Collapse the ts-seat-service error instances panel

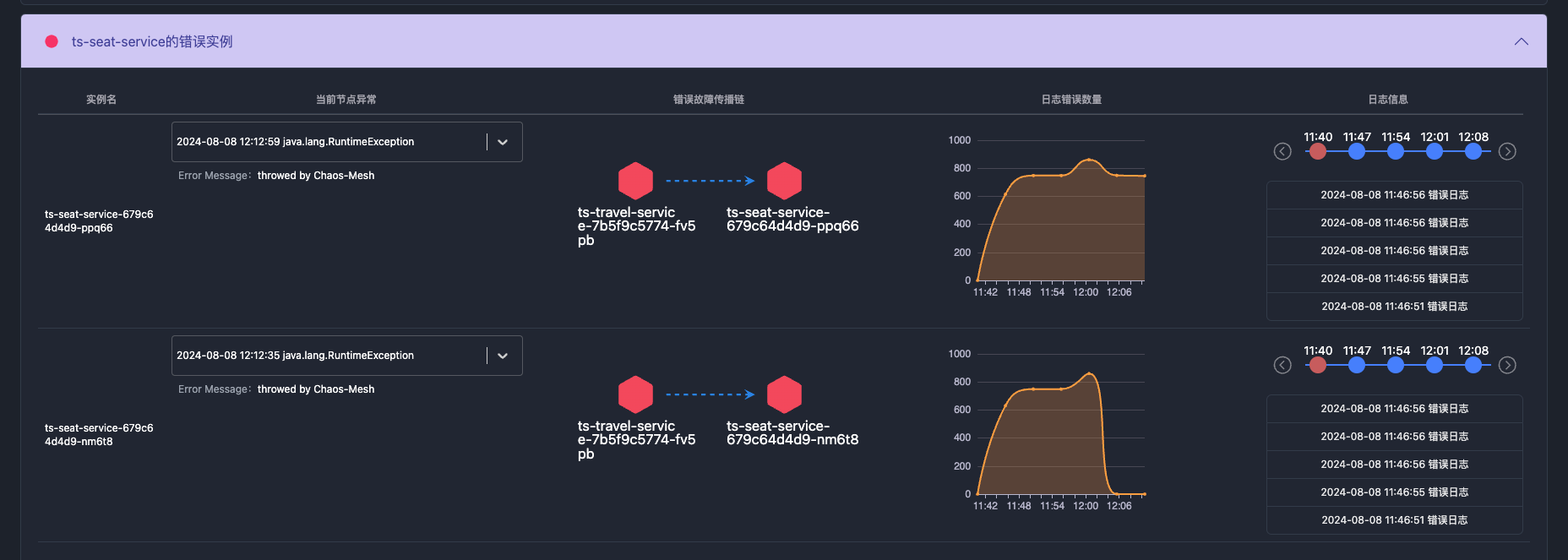click(1521, 41)
